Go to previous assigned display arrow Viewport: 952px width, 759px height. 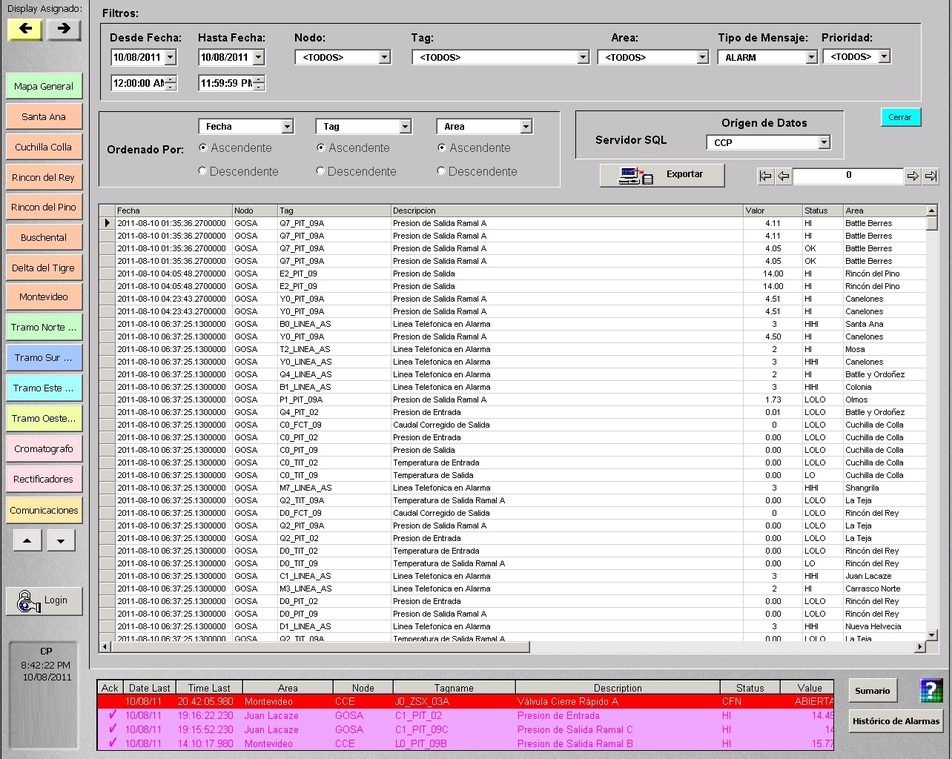pos(25,29)
